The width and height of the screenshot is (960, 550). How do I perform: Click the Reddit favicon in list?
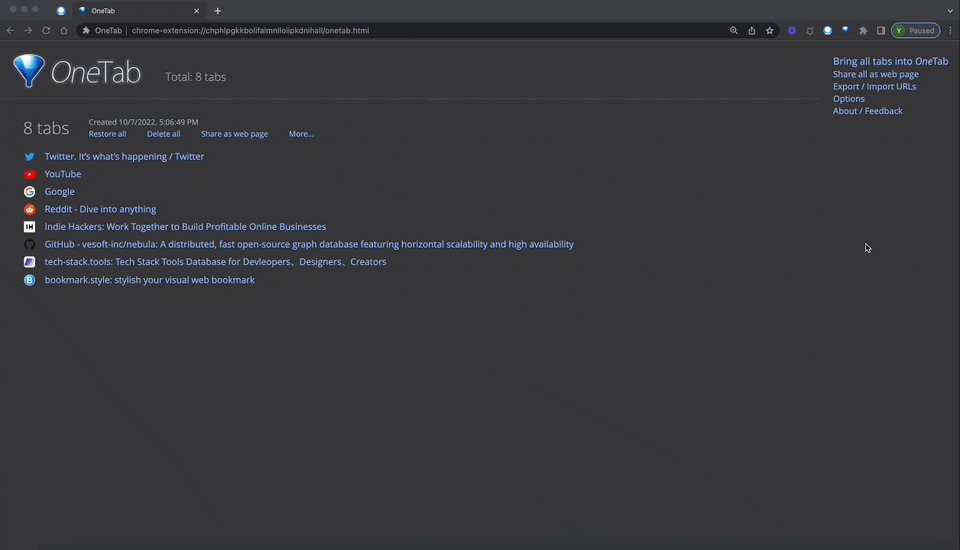pyautogui.click(x=30, y=209)
